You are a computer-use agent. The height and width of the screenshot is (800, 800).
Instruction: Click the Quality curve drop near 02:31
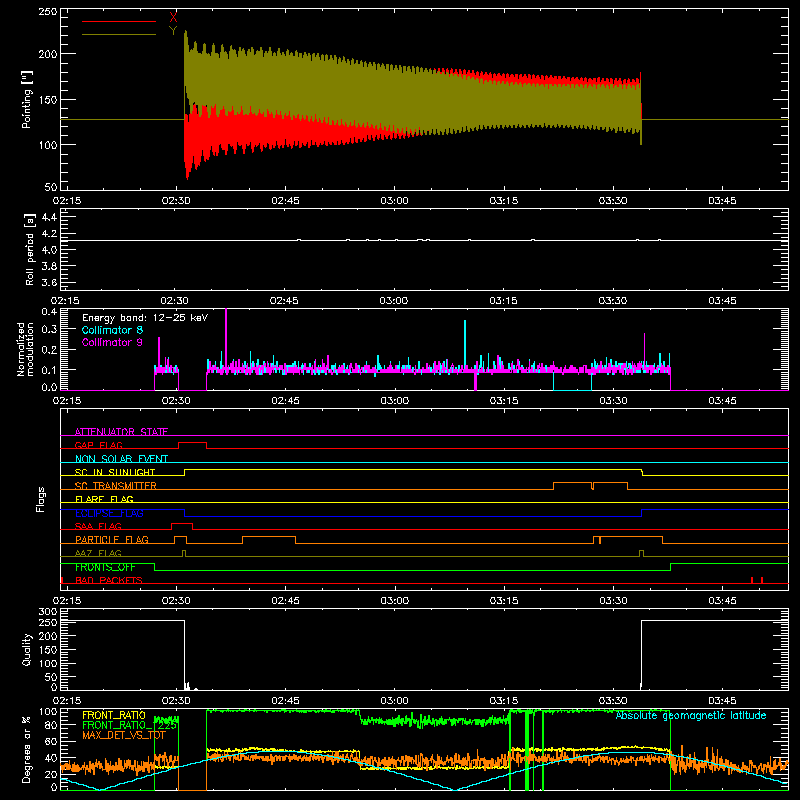[x=185, y=655]
